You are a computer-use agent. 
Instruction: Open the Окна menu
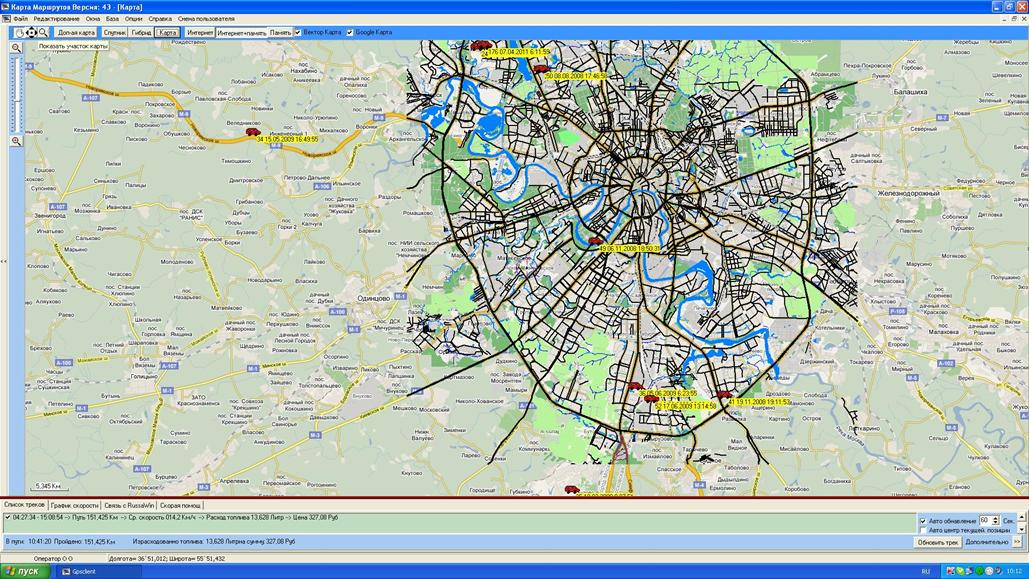tap(93, 19)
